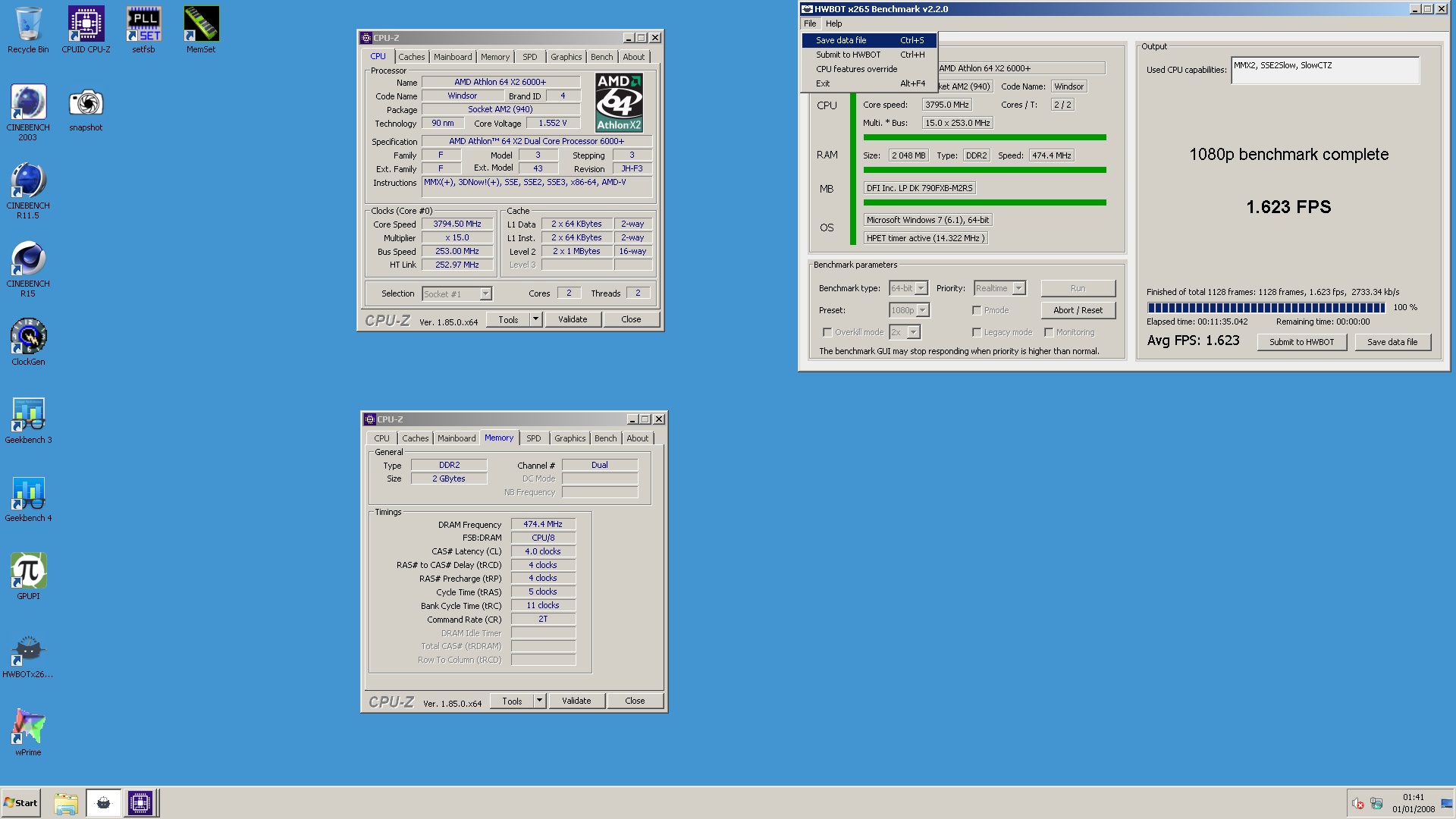This screenshot has height=819, width=1456.
Task: Open the Overkill 2x multiplier dropdown
Action: click(905, 332)
